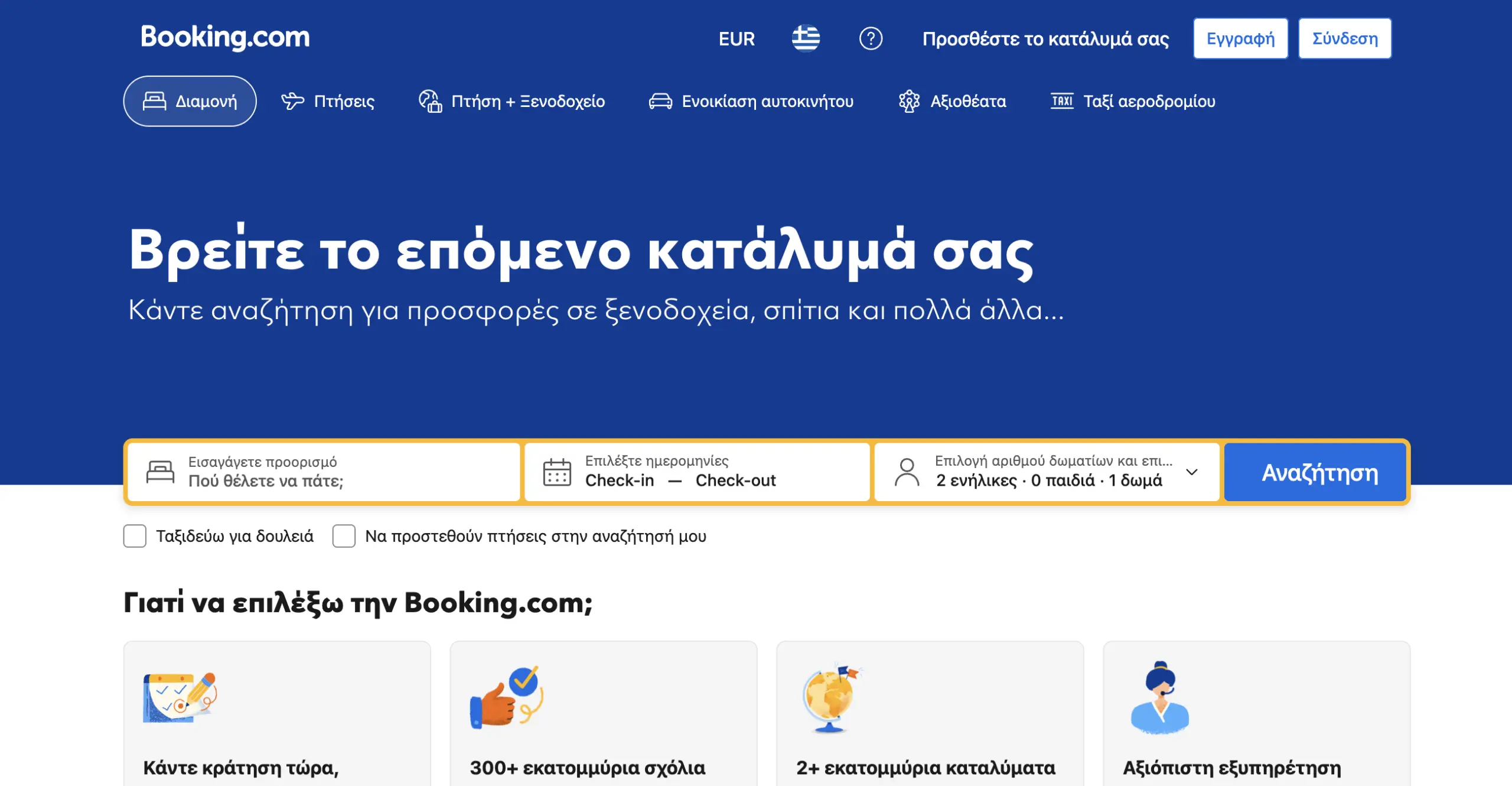Select the Πτήση + Ξενοδοχείο tab
The image size is (1512, 786).
click(x=511, y=101)
